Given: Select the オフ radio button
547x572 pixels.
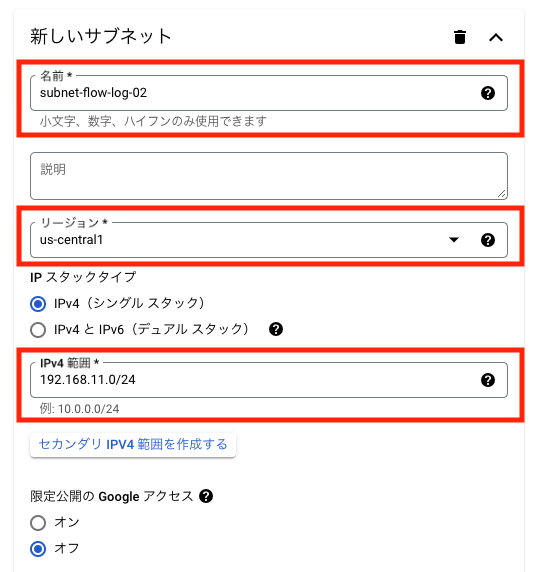Looking at the screenshot, I should point(38,549).
